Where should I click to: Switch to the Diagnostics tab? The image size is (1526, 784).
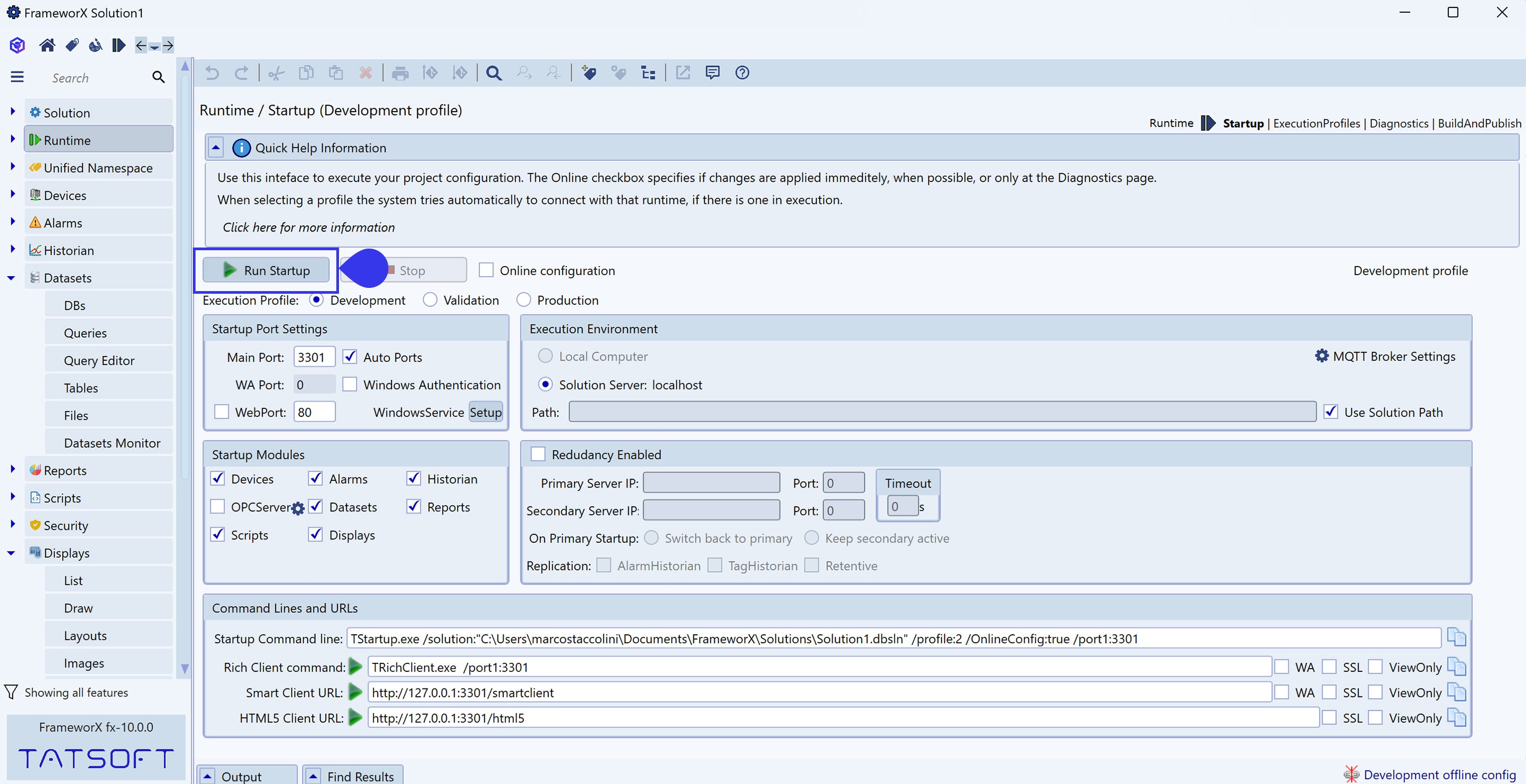(1398, 123)
